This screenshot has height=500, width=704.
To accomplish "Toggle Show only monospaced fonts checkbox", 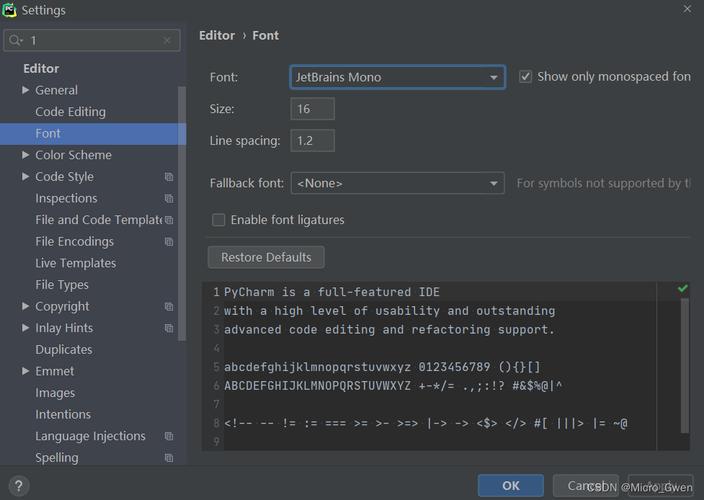I will click(x=526, y=77).
